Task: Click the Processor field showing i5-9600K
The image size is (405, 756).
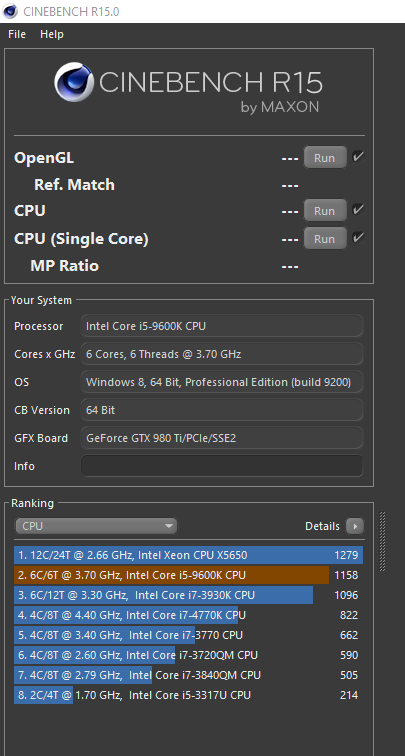Action: pyautogui.click(x=222, y=326)
